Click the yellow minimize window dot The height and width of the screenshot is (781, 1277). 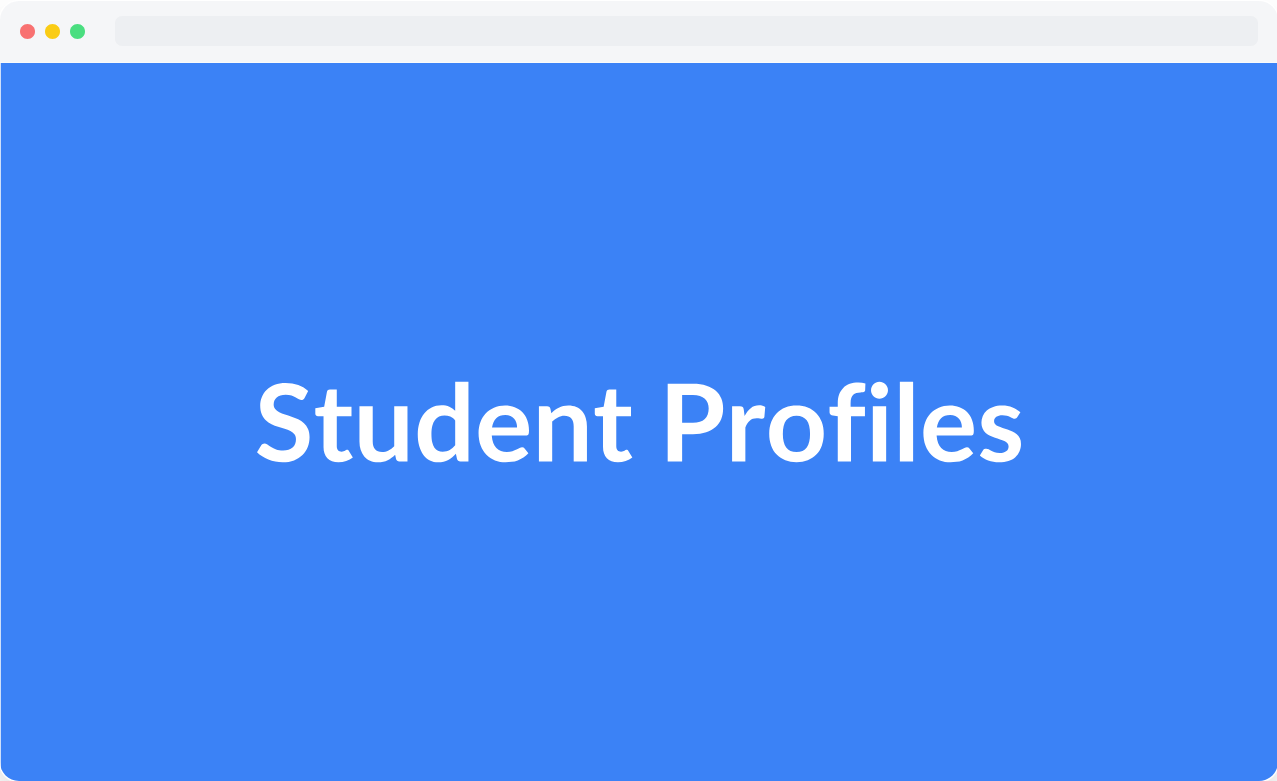[x=52, y=31]
